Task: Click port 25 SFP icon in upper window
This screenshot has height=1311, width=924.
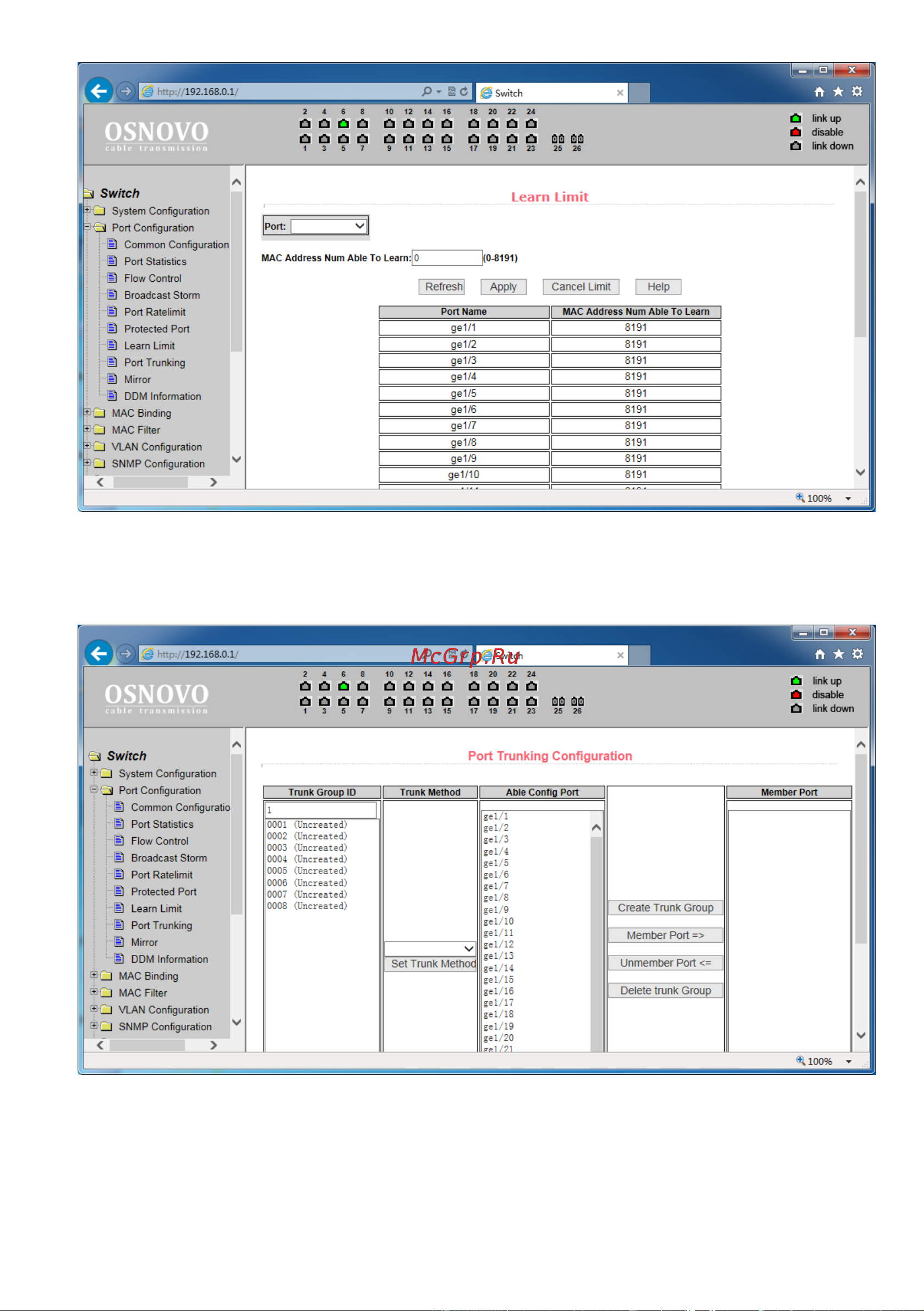Action: click(x=558, y=139)
